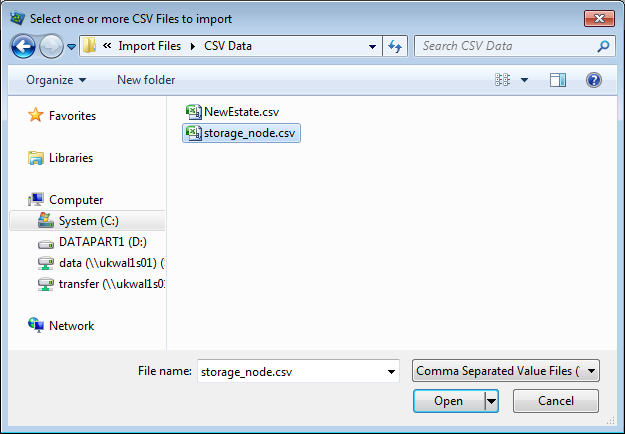Open the Help question mark icon
The height and width of the screenshot is (434, 625).
[593, 80]
